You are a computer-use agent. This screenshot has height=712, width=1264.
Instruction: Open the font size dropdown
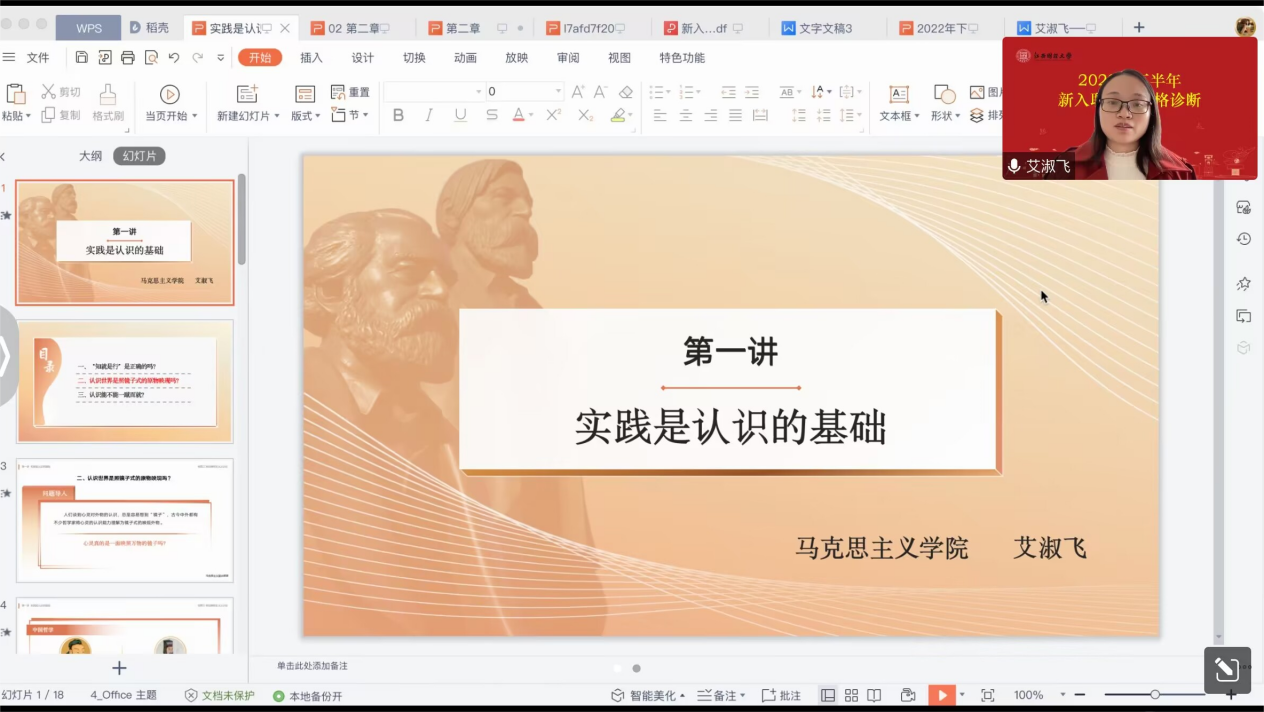pos(558,92)
